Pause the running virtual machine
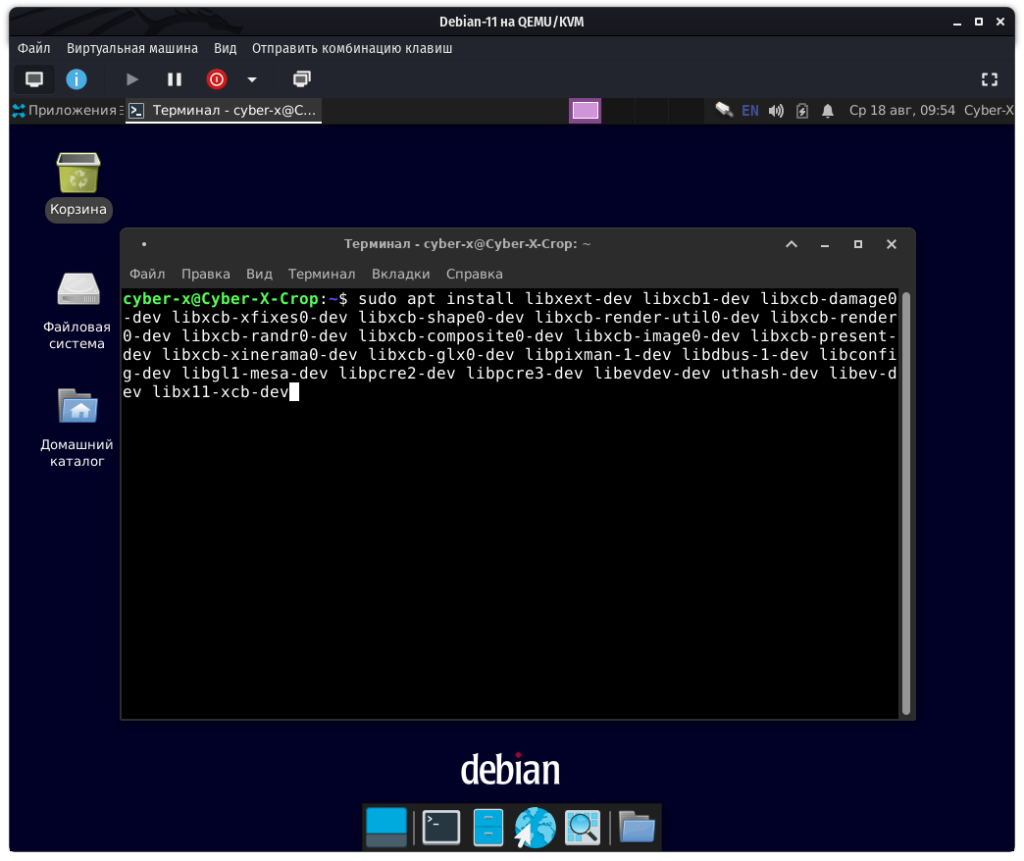 [x=174, y=79]
